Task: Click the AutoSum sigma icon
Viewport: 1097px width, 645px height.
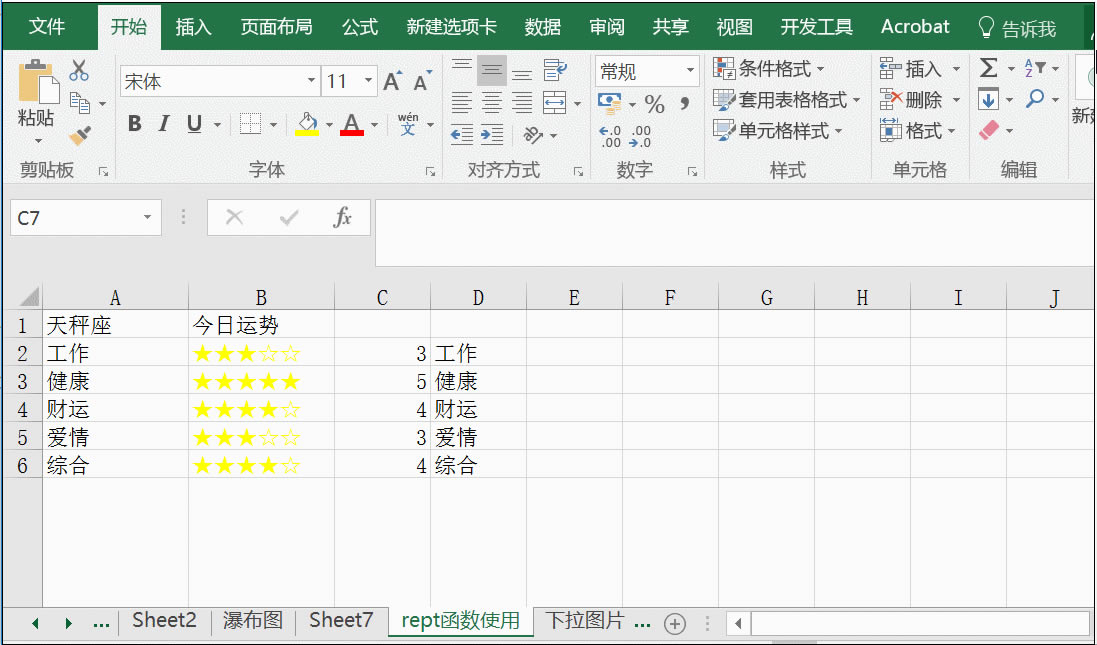Action: tap(989, 67)
